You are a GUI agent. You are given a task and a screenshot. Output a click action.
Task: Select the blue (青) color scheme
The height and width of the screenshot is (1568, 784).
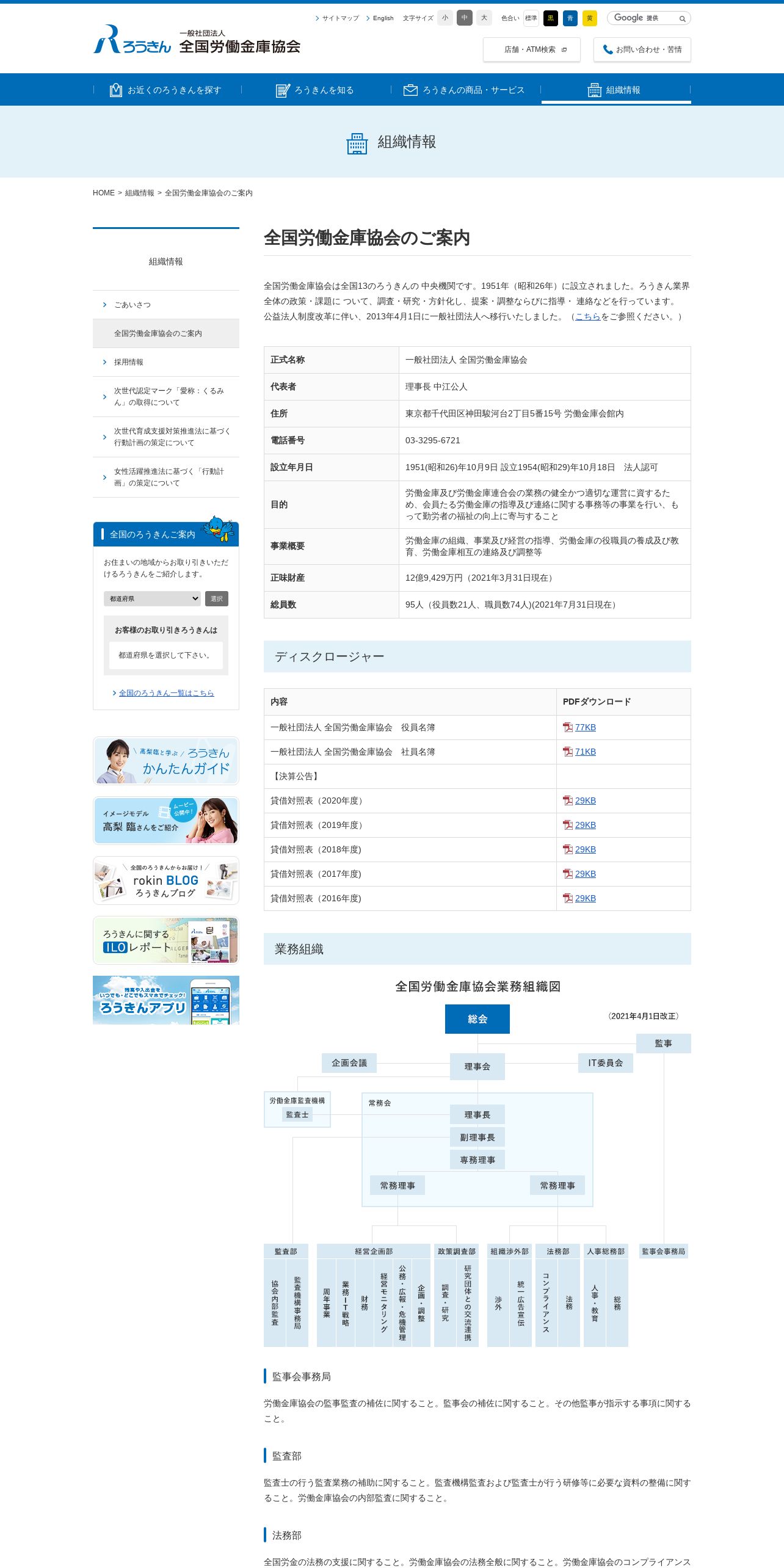point(570,18)
